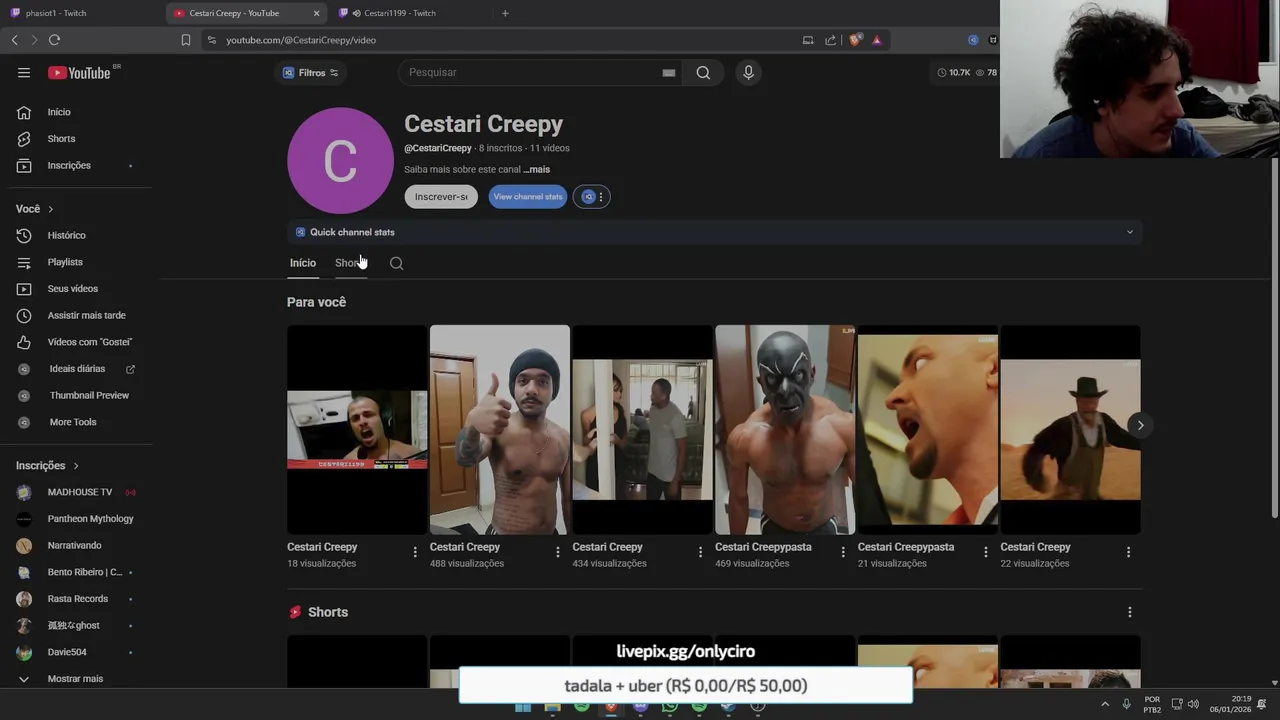Image resolution: width=1280 pixels, height=720 pixels.
Task: Bookmark this page with the bookmark icon
Action: (x=185, y=40)
